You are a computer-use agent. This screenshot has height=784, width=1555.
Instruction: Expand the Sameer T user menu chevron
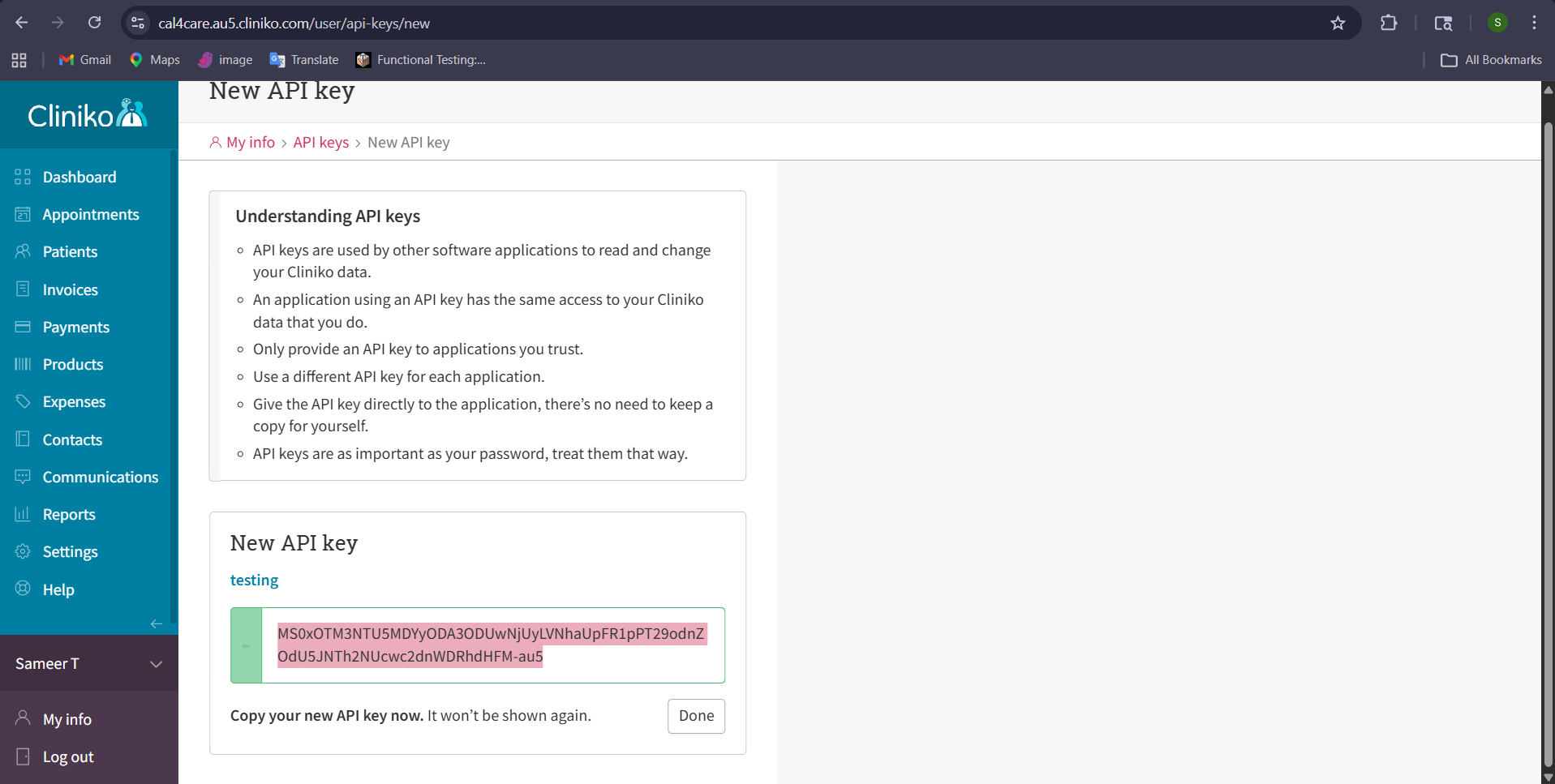point(157,664)
